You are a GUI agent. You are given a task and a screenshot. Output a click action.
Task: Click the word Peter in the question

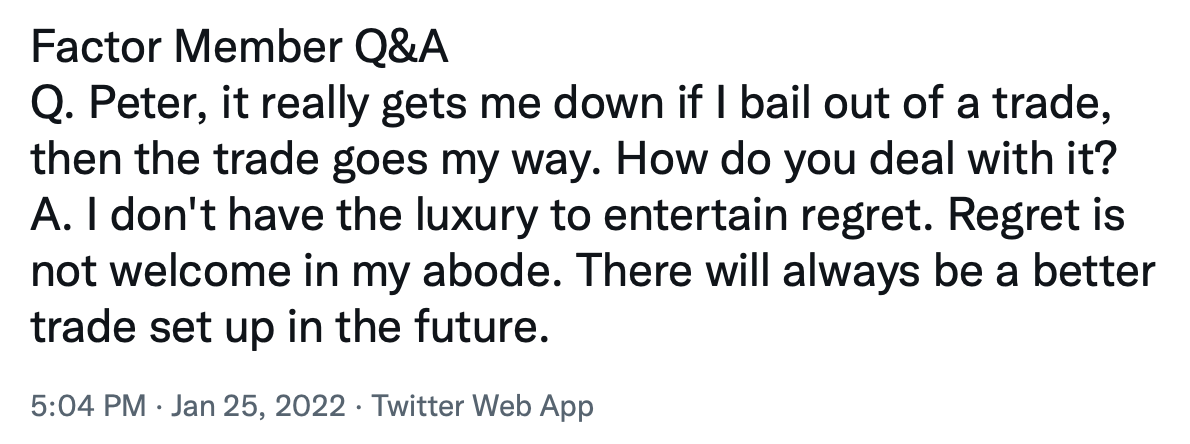[144, 105]
